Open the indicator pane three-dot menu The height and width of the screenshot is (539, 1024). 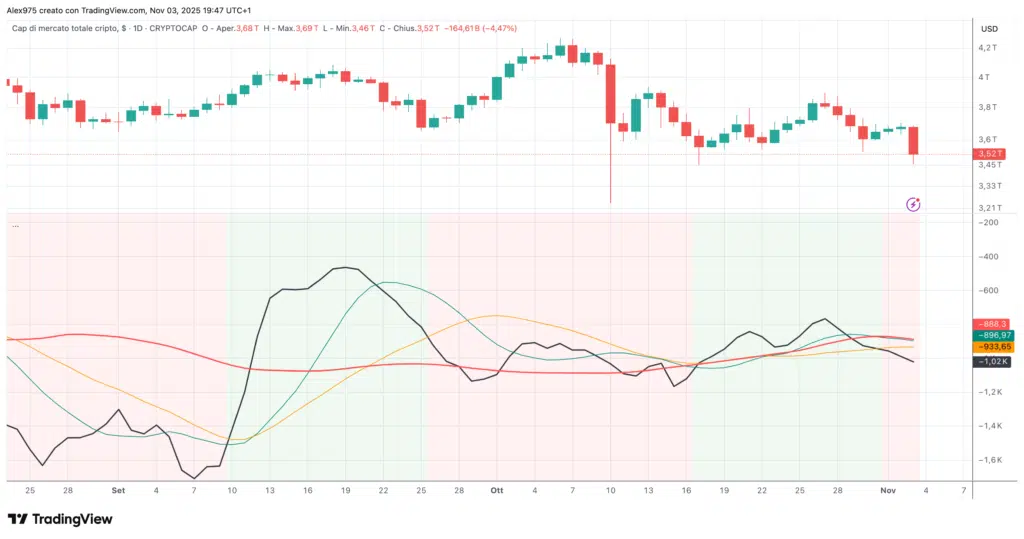(x=15, y=226)
